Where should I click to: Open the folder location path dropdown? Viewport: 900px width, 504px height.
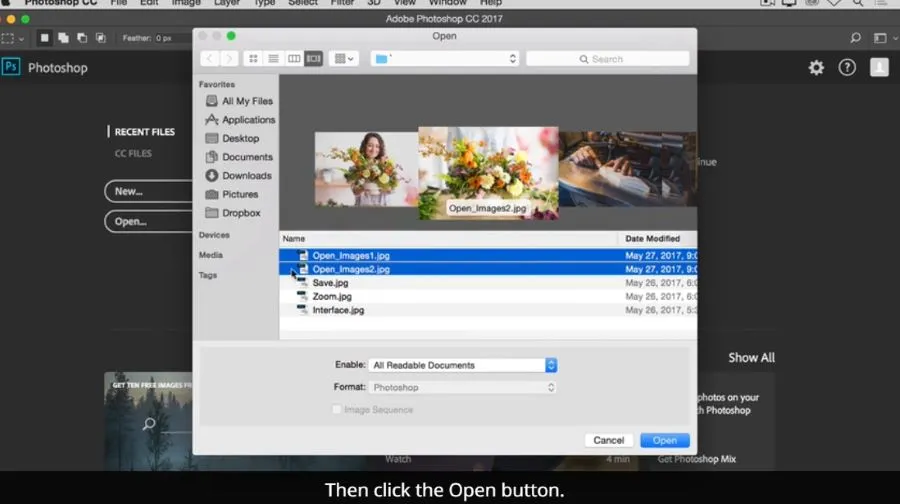445,59
